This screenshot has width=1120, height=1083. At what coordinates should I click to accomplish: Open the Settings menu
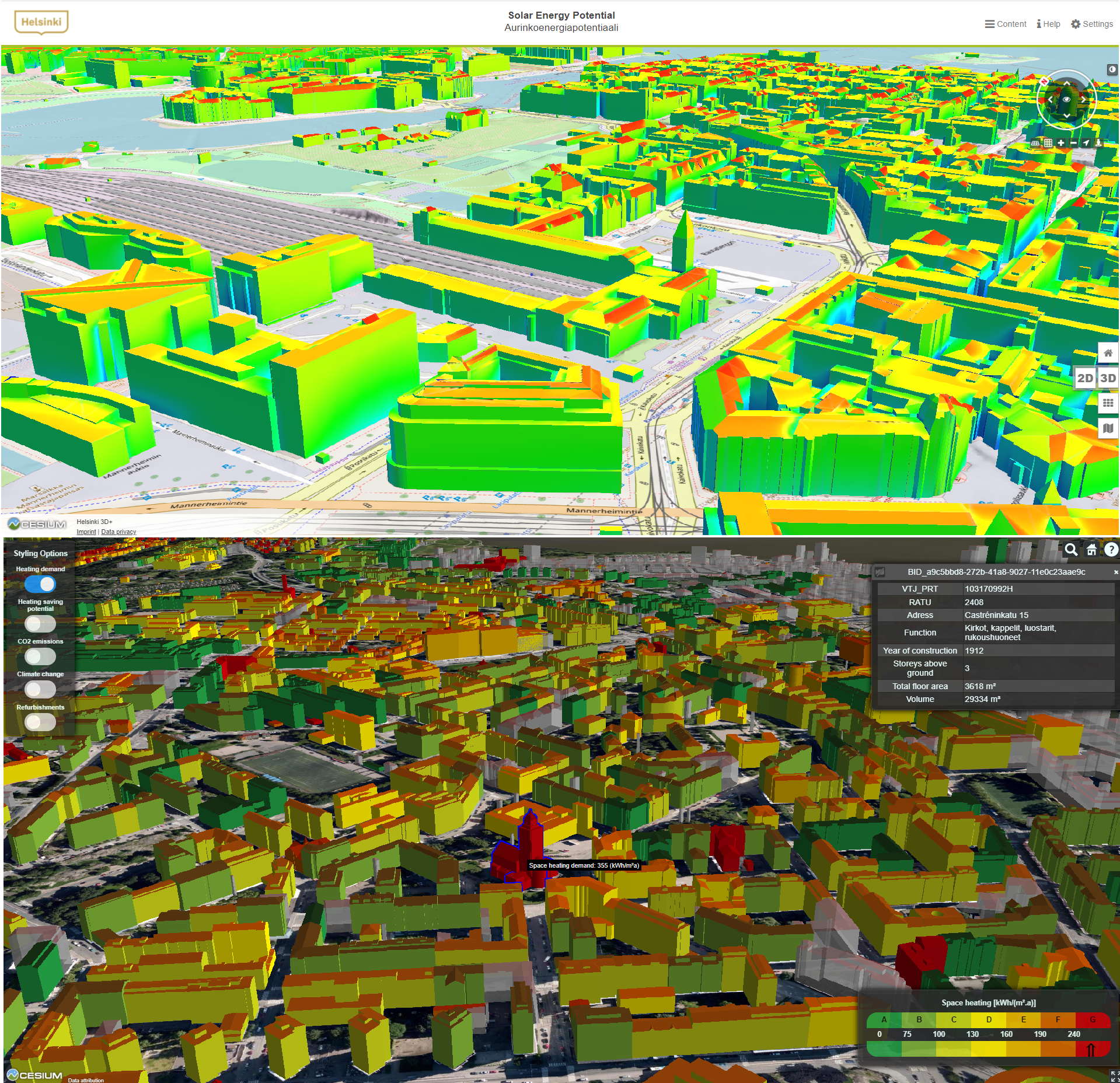1091,24
